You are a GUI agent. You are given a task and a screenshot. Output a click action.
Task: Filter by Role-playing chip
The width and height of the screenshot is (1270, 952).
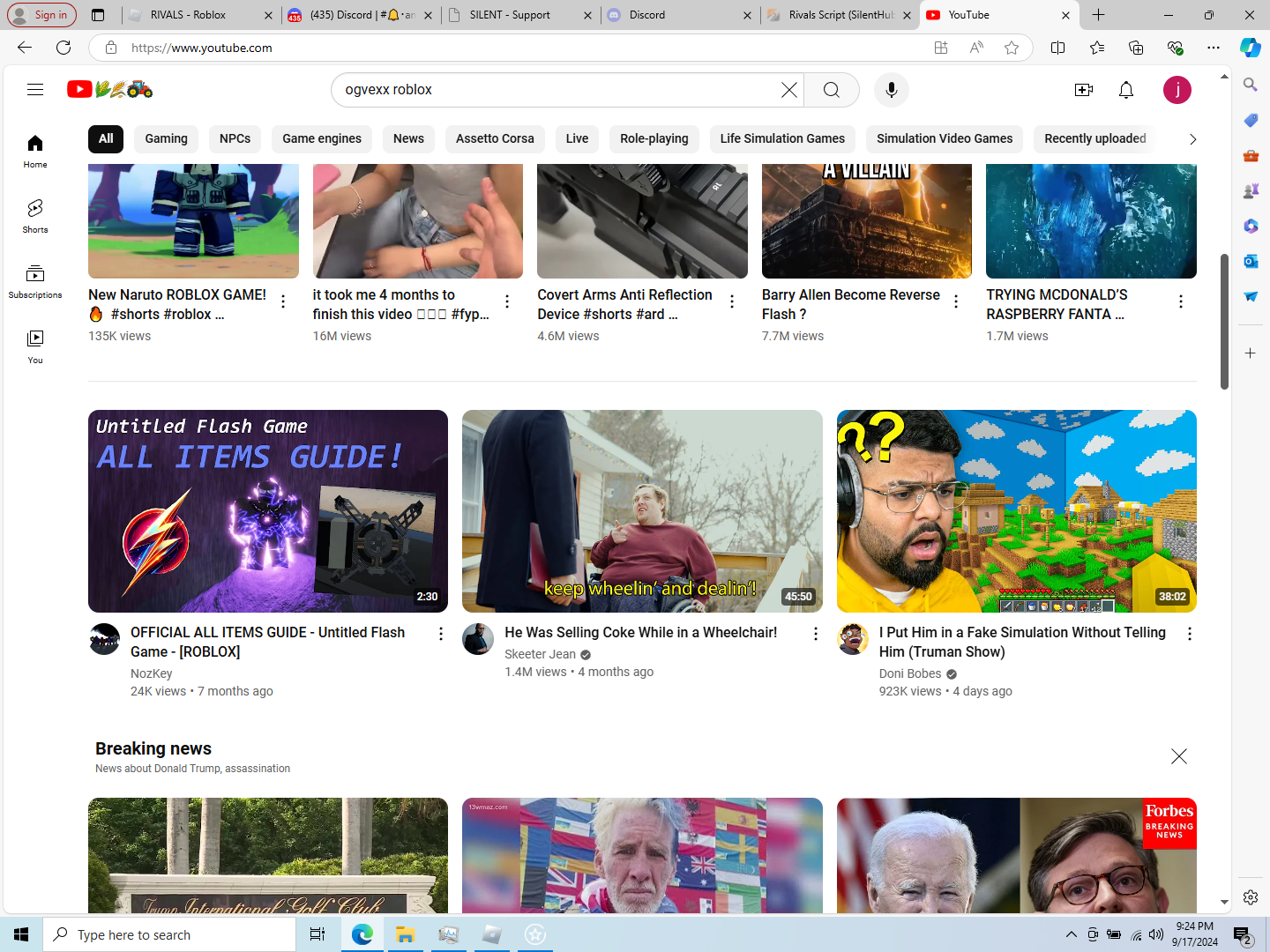click(654, 138)
